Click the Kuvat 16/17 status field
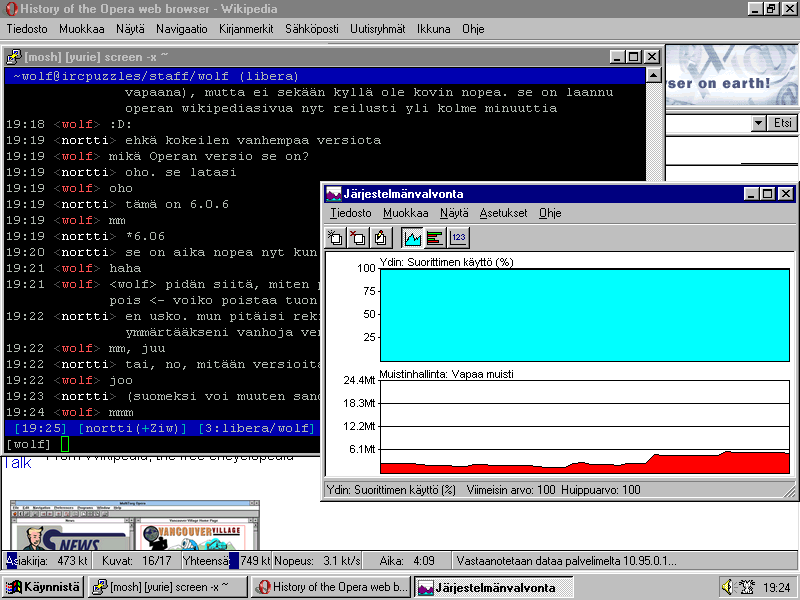Viewport: 800px width, 600px height. coord(137,561)
